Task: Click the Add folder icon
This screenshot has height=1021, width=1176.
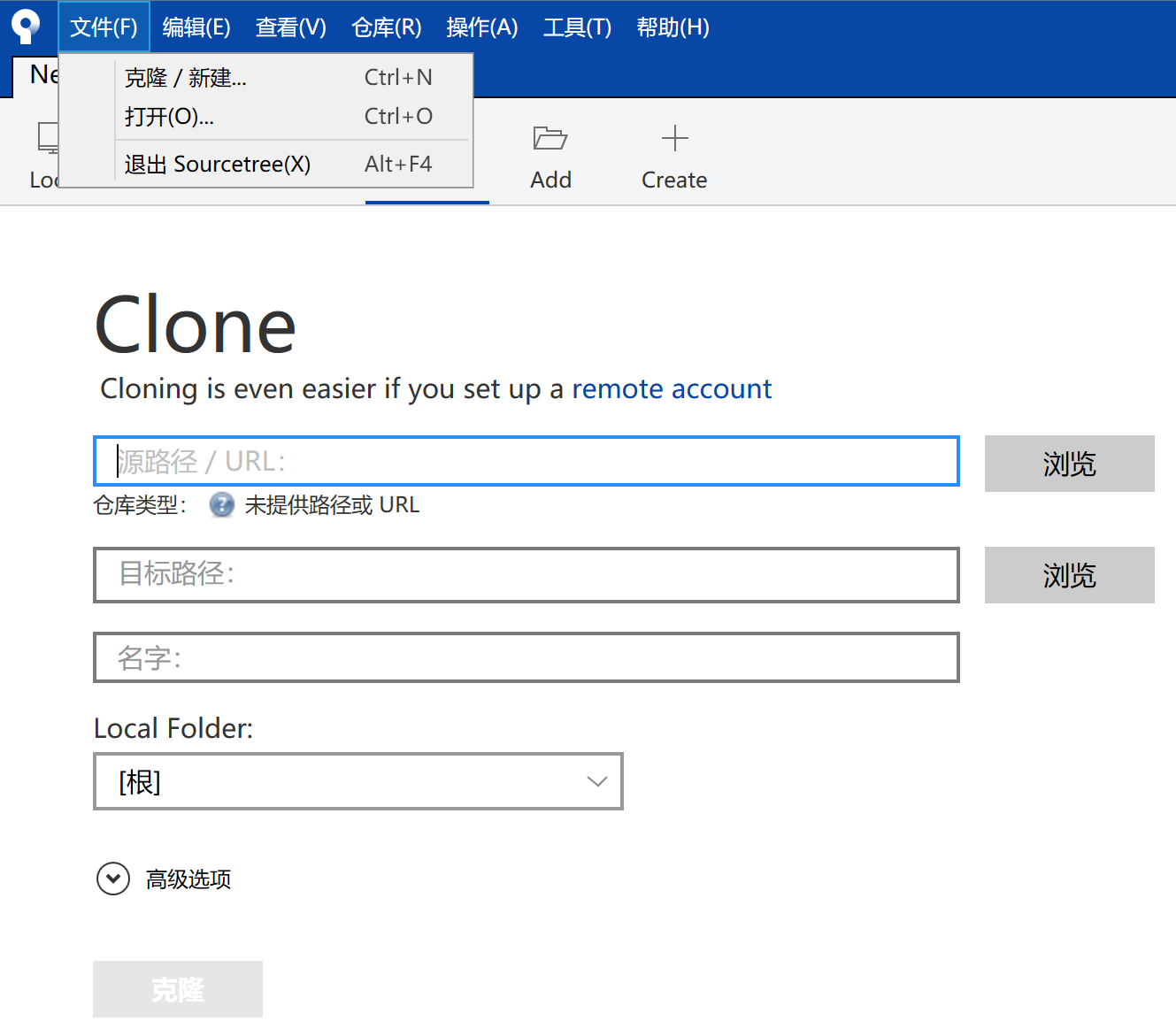Action: (x=550, y=139)
